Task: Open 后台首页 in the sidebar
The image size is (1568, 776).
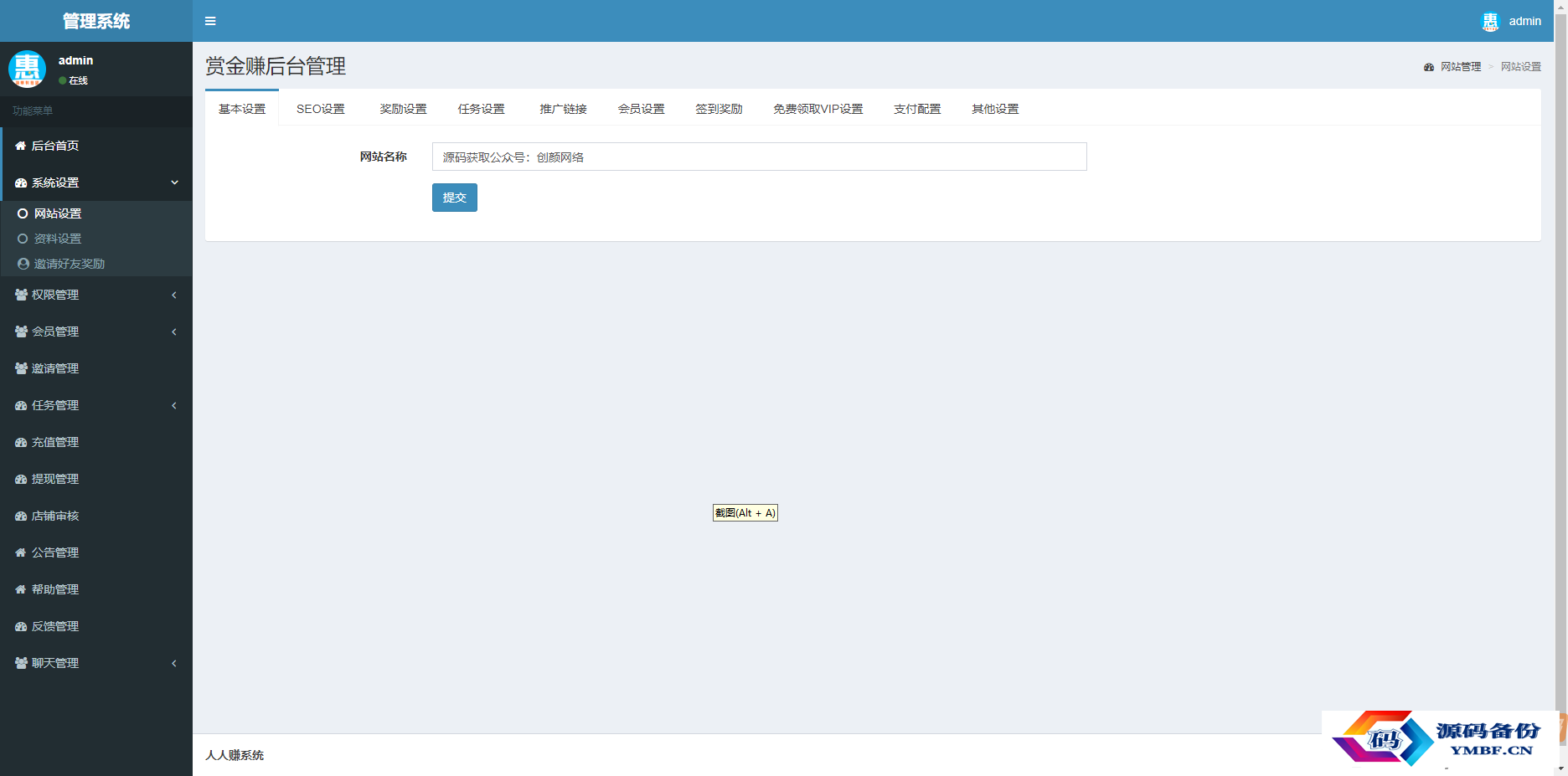Action: [96, 146]
